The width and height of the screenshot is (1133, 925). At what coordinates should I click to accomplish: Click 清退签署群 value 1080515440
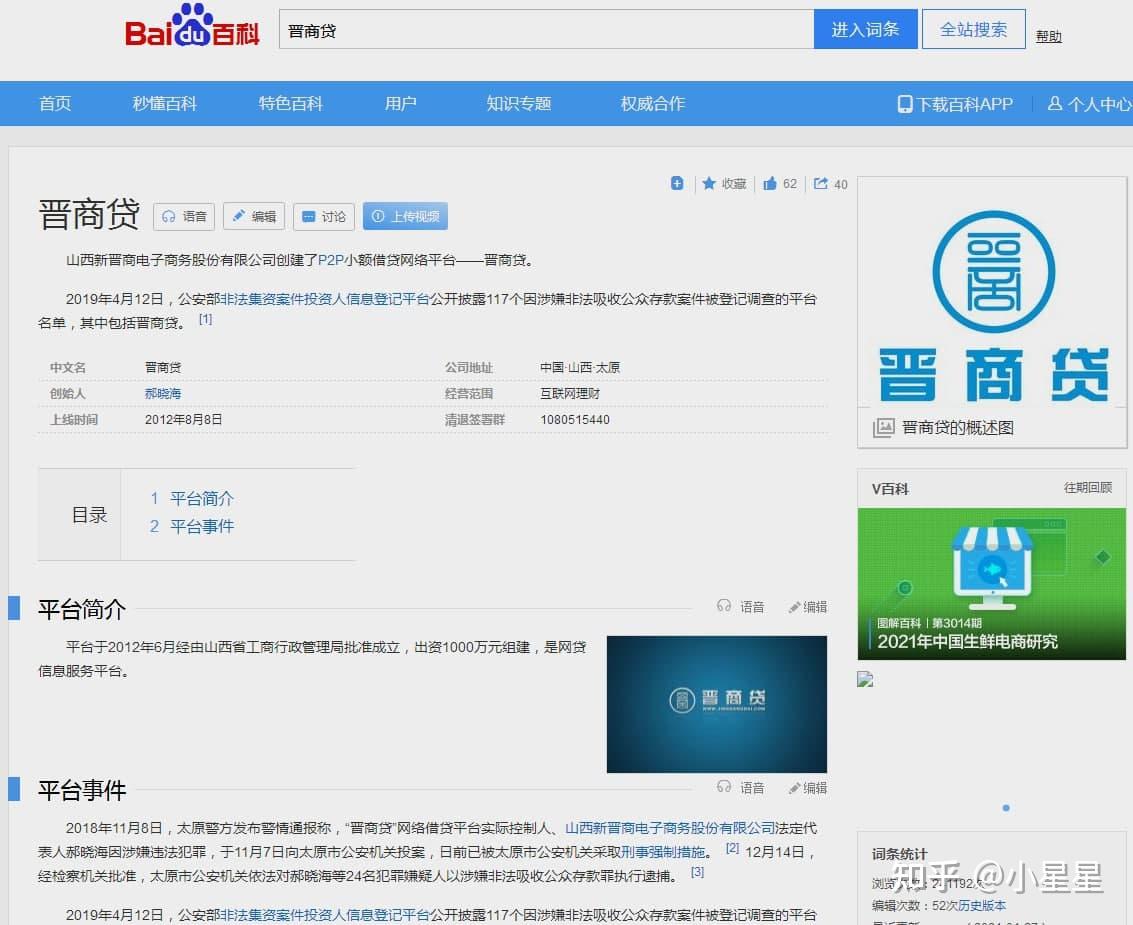(575, 420)
